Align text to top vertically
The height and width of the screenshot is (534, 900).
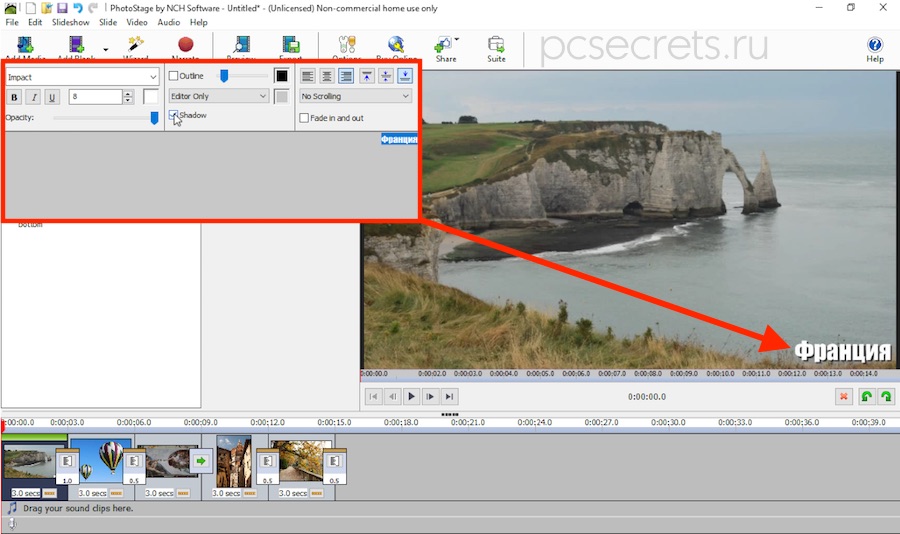click(x=367, y=76)
